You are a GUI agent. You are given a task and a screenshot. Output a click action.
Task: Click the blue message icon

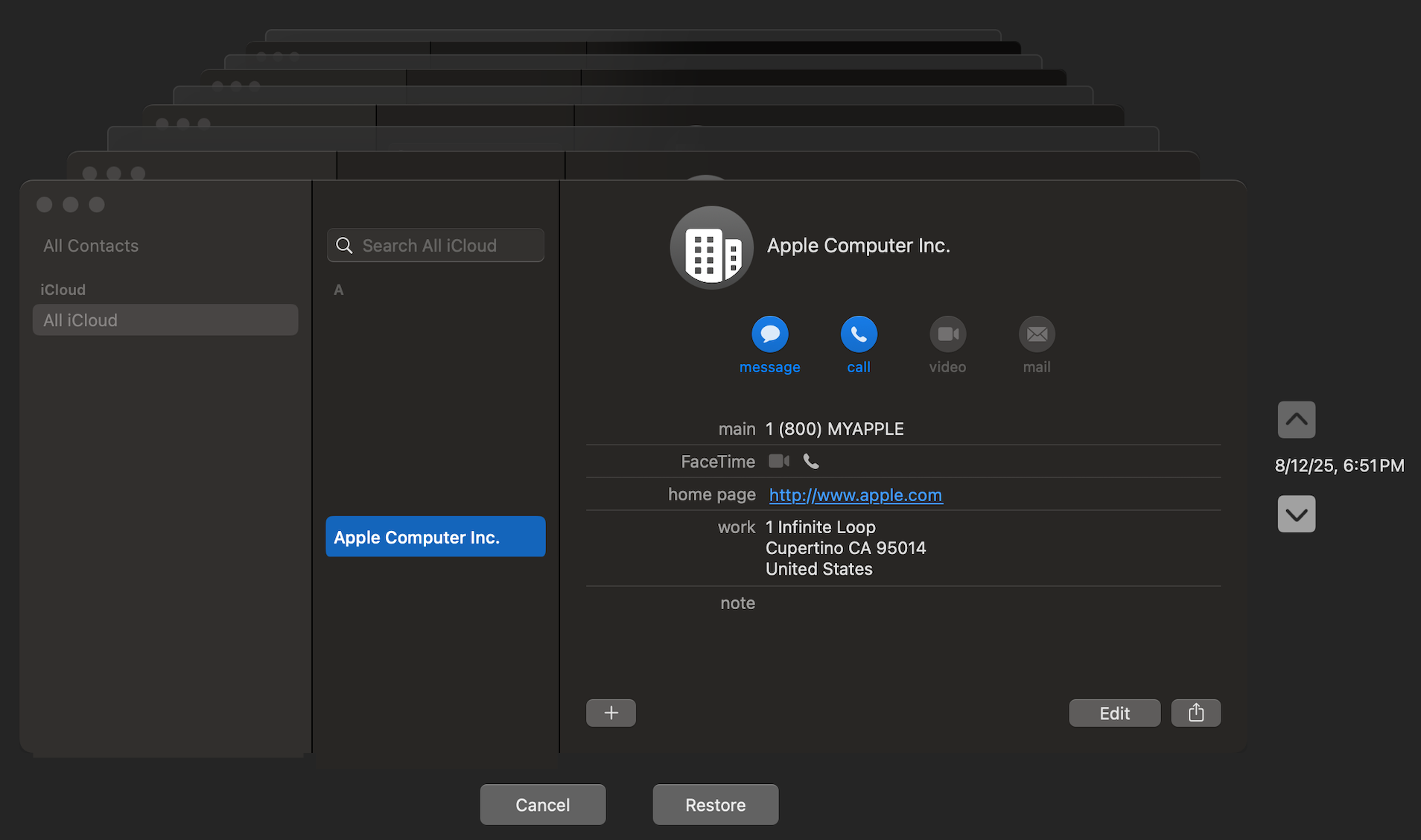770,334
